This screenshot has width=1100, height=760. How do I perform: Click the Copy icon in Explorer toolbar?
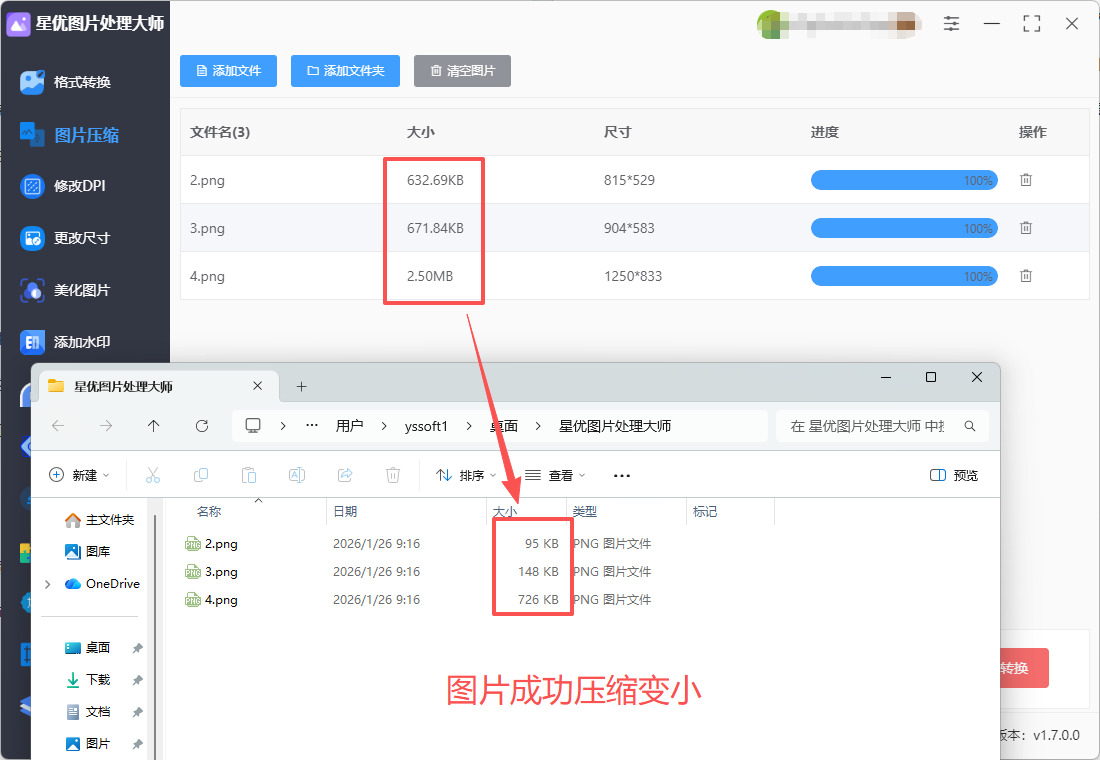click(201, 475)
